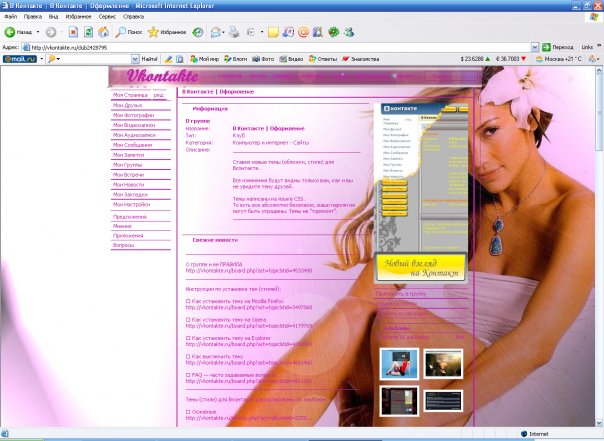Click the euro exchange rate indicator
The height and width of the screenshot is (441, 604).
click(x=510, y=59)
